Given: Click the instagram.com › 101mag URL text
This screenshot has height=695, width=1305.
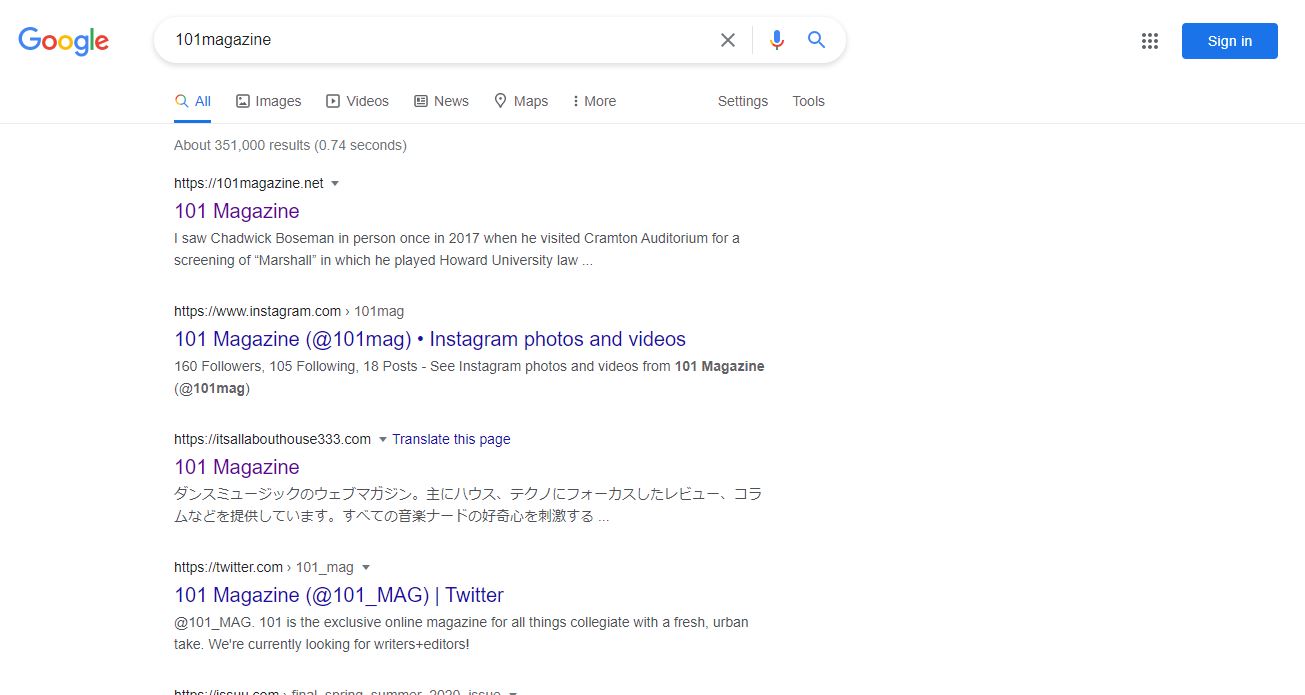Looking at the screenshot, I should tap(289, 311).
